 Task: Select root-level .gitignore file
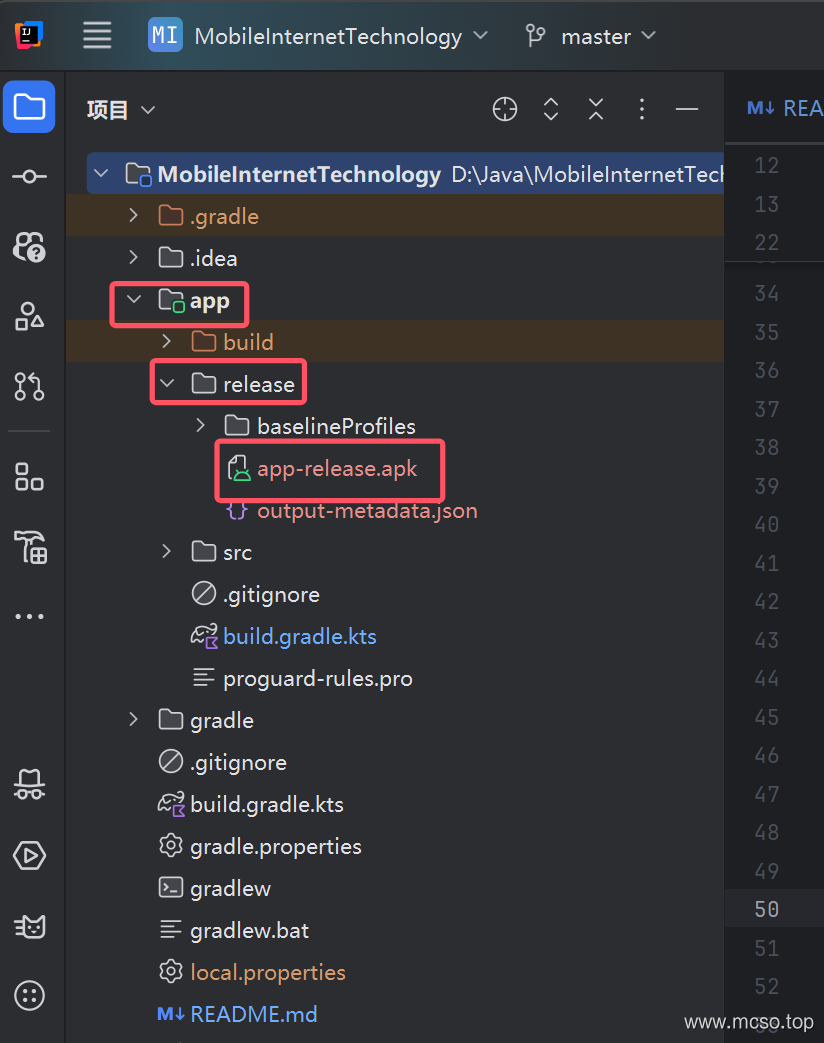click(238, 763)
